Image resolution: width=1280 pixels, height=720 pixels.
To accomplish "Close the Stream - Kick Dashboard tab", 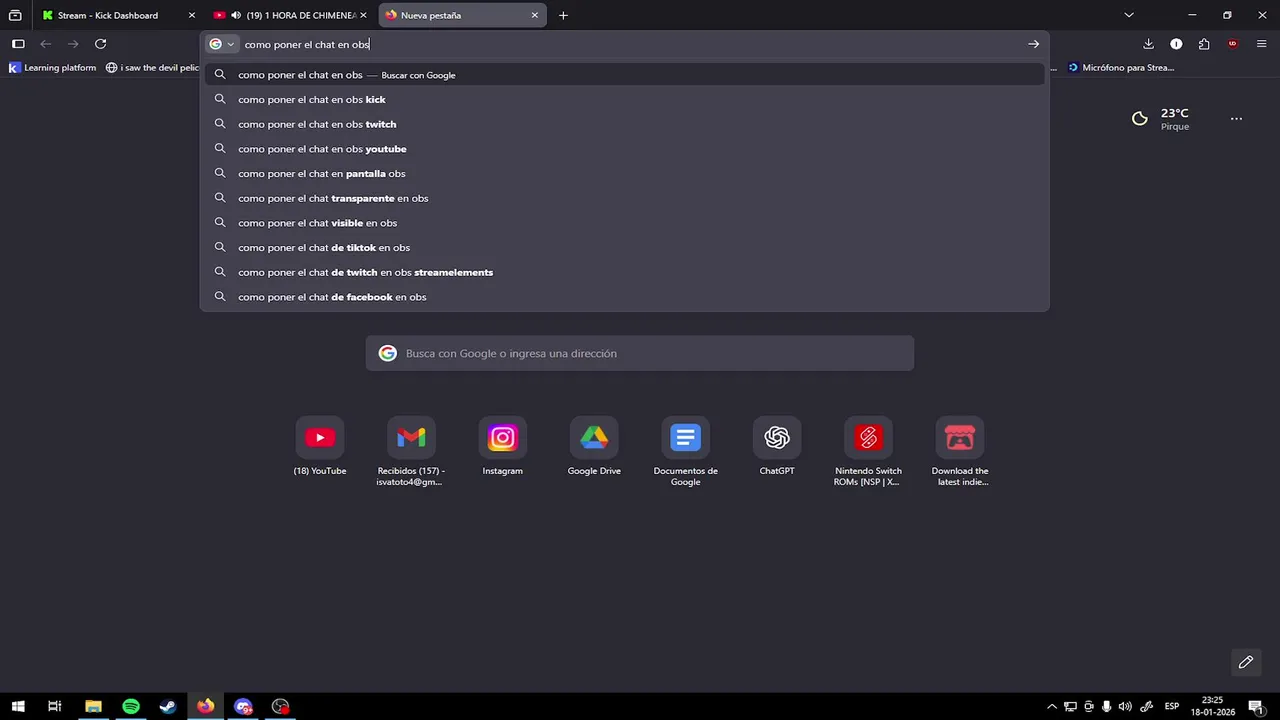I will tap(192, 15).
